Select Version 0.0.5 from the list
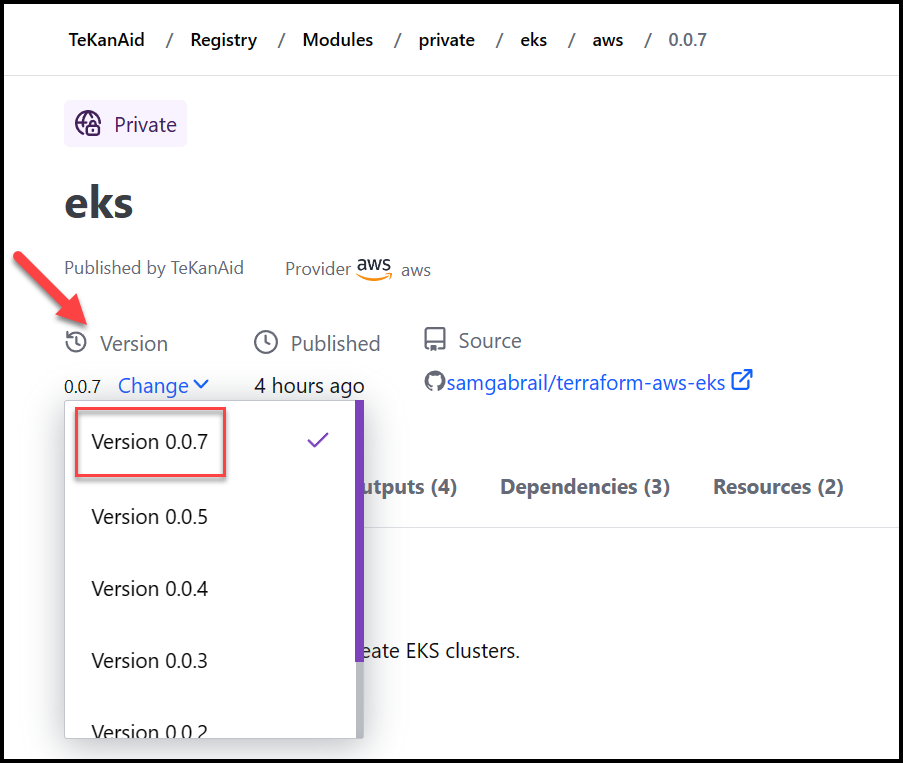Image resolution: width=903 pixels, height=763 pixels. point(149,517)
